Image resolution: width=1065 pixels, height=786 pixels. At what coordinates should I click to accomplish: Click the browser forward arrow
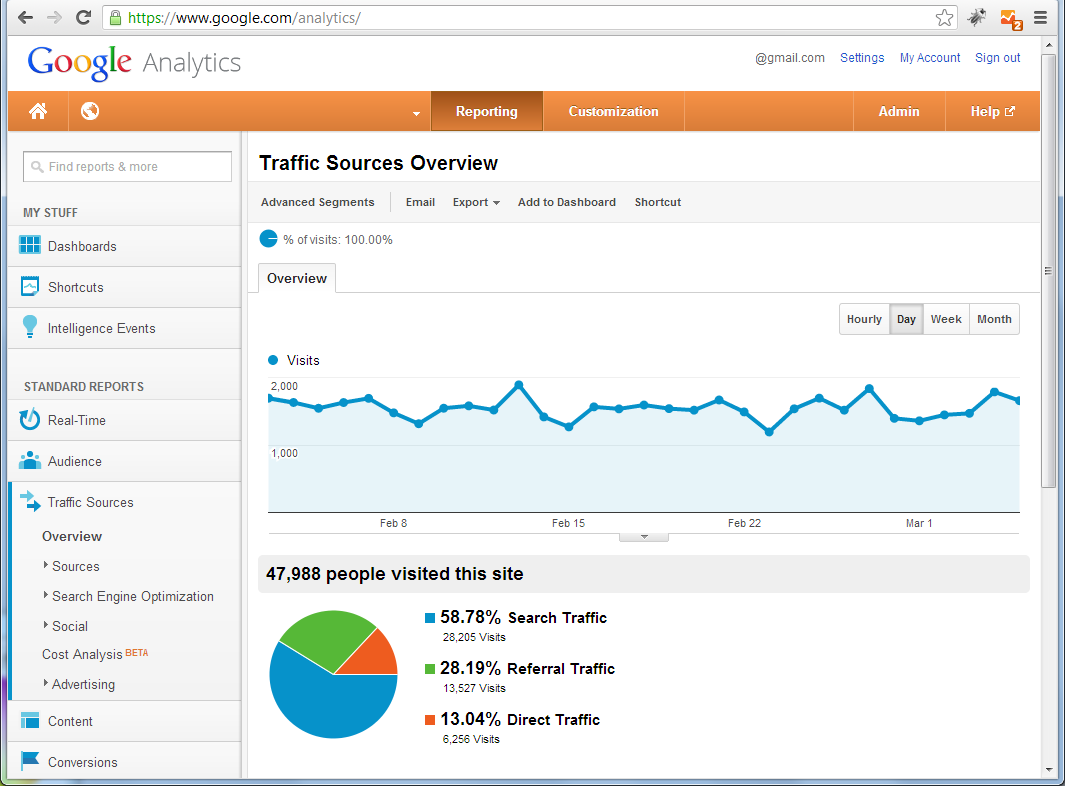54,18
